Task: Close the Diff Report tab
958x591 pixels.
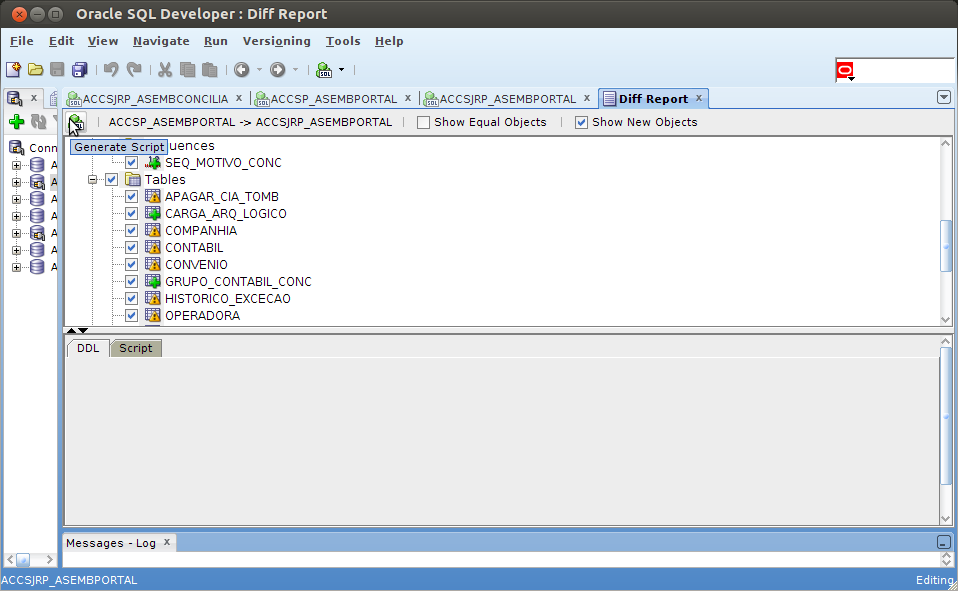Action: (699, 98)
